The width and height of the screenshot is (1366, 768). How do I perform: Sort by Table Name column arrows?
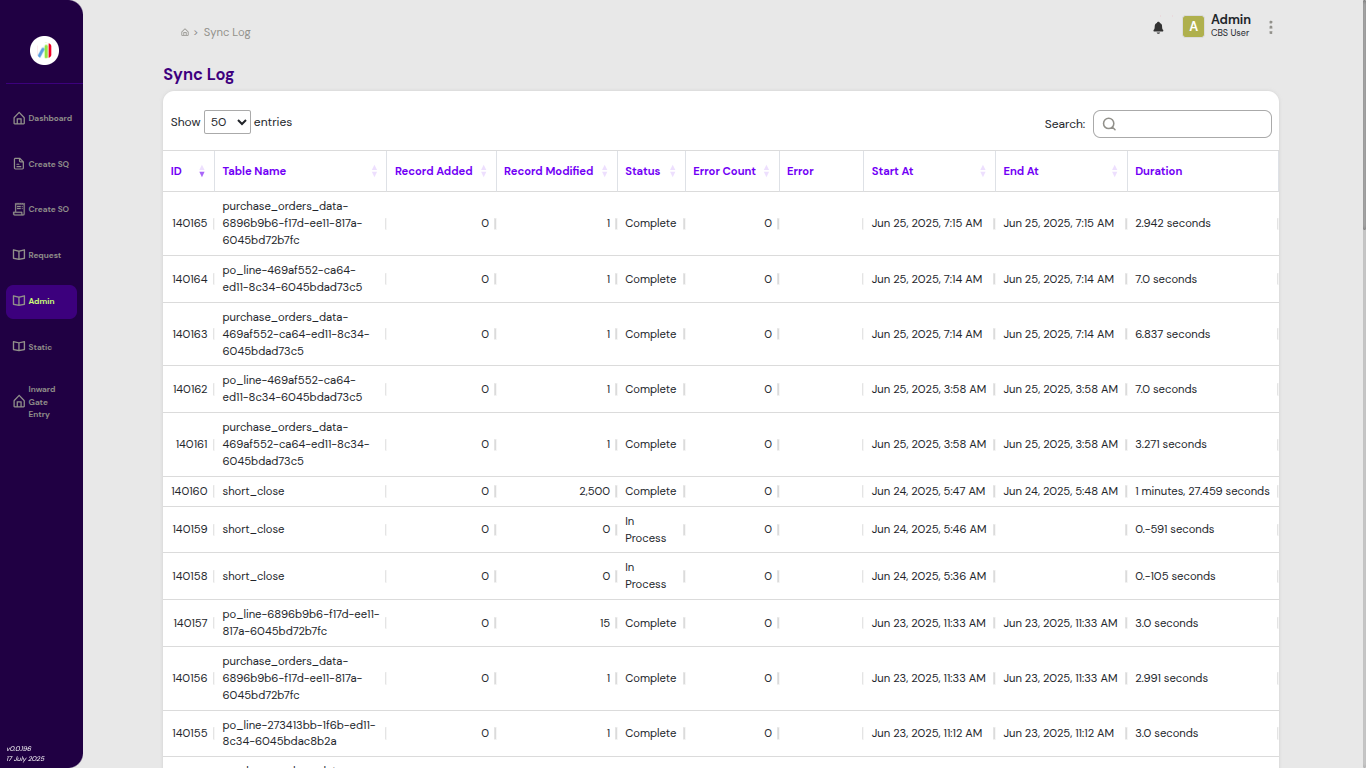[375, 171]
